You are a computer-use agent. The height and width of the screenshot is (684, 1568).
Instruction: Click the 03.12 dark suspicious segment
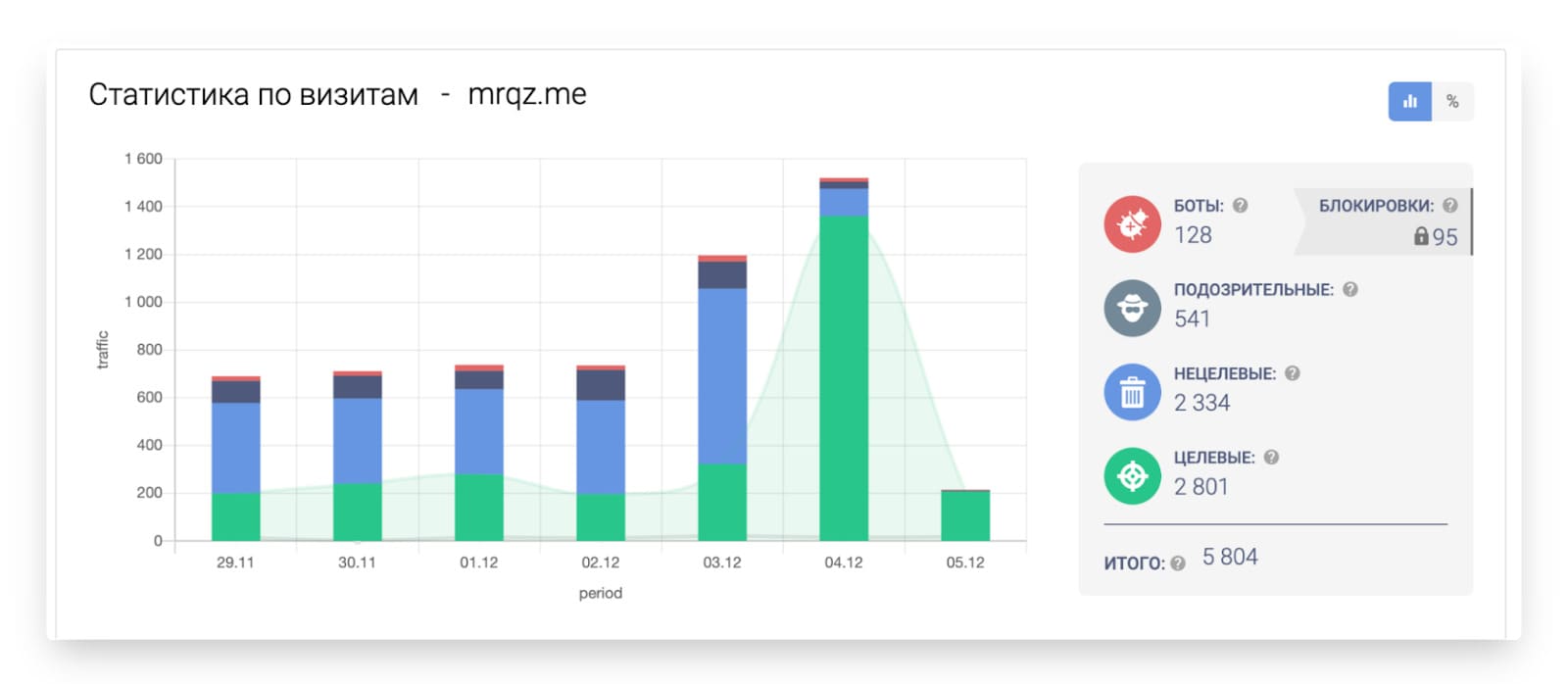tap(722, 275)
